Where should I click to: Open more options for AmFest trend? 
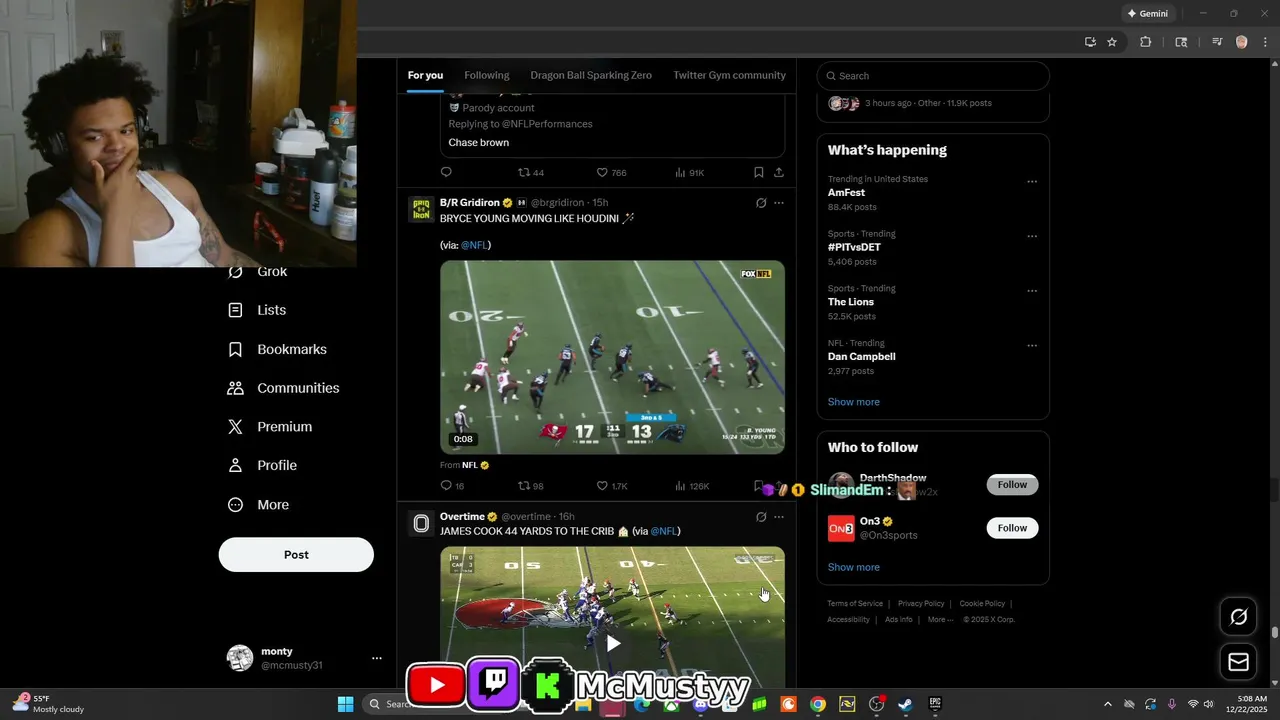click(x=1032, y=182)
